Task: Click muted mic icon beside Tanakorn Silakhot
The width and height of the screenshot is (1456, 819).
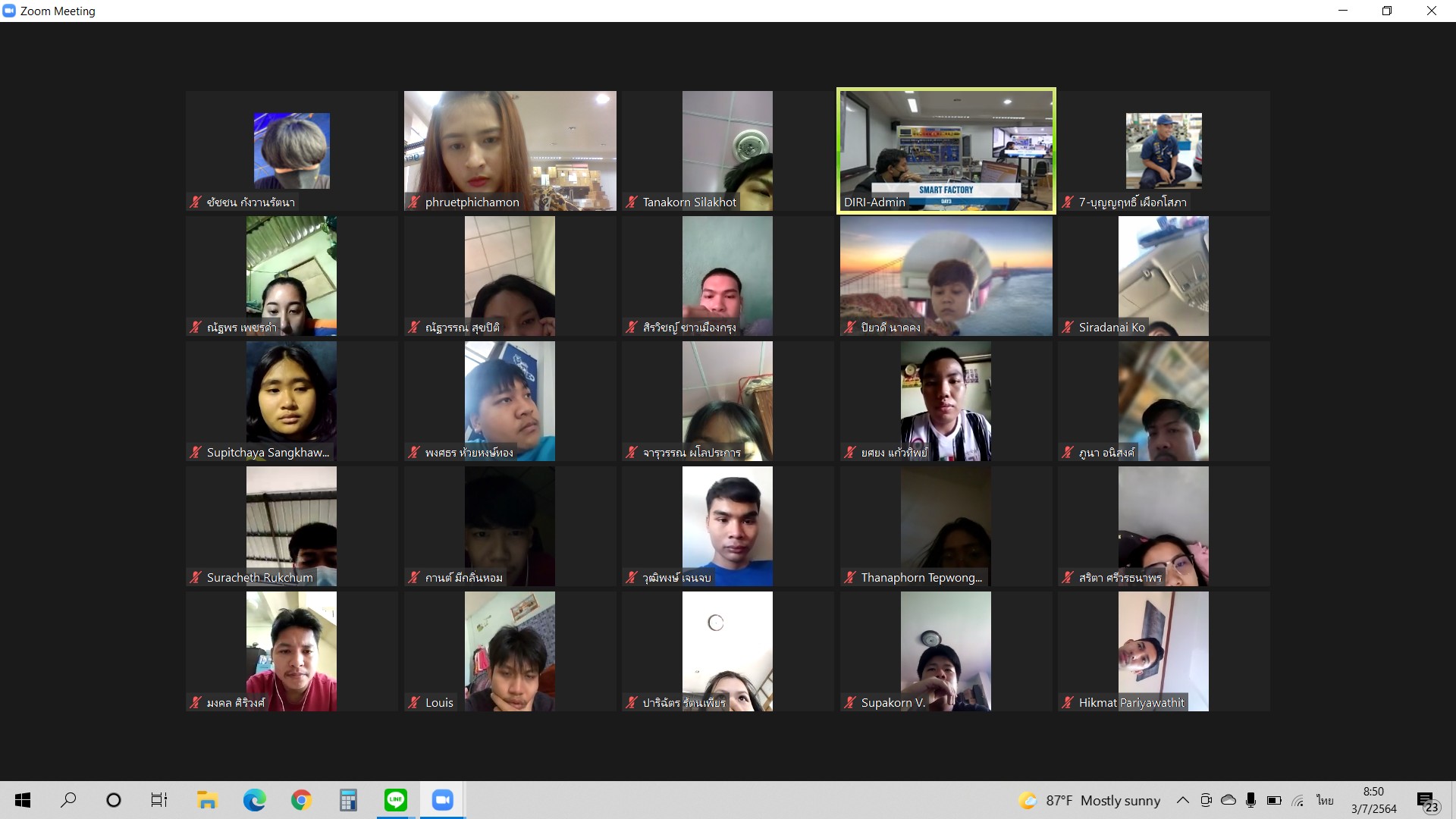Action: tap(632, 202)
